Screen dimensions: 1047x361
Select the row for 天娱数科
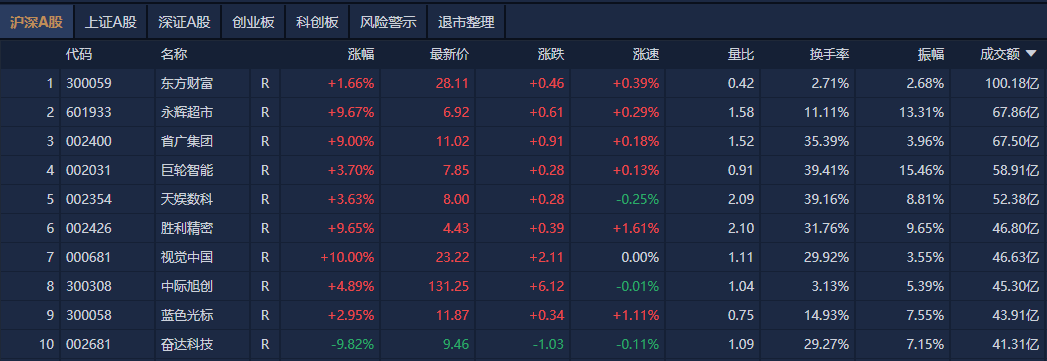pyautogui.click(x=524, y=200)
